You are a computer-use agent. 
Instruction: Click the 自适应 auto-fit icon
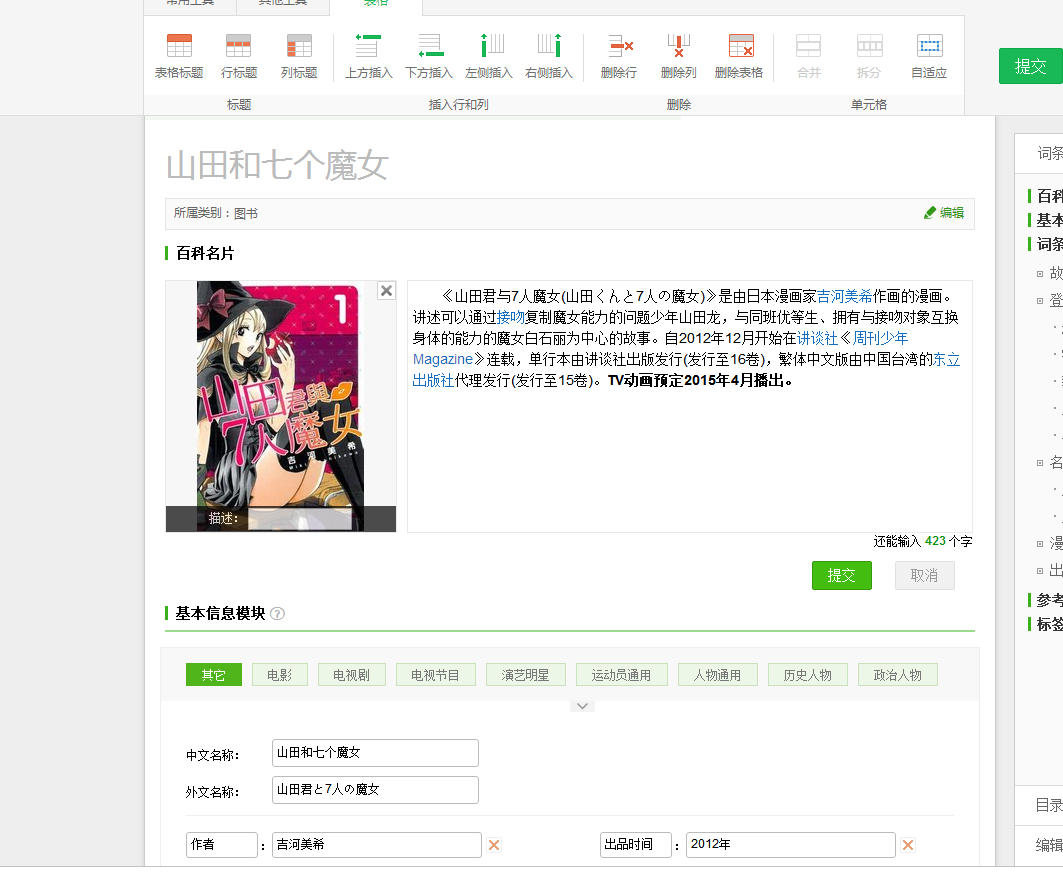point(929,46)
